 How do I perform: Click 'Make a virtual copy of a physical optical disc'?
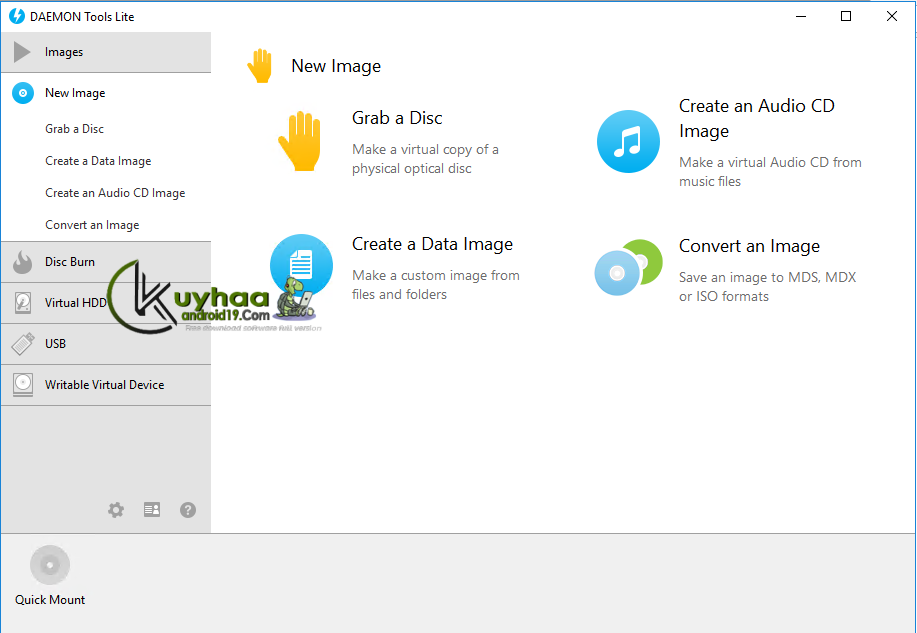point(425,159)
